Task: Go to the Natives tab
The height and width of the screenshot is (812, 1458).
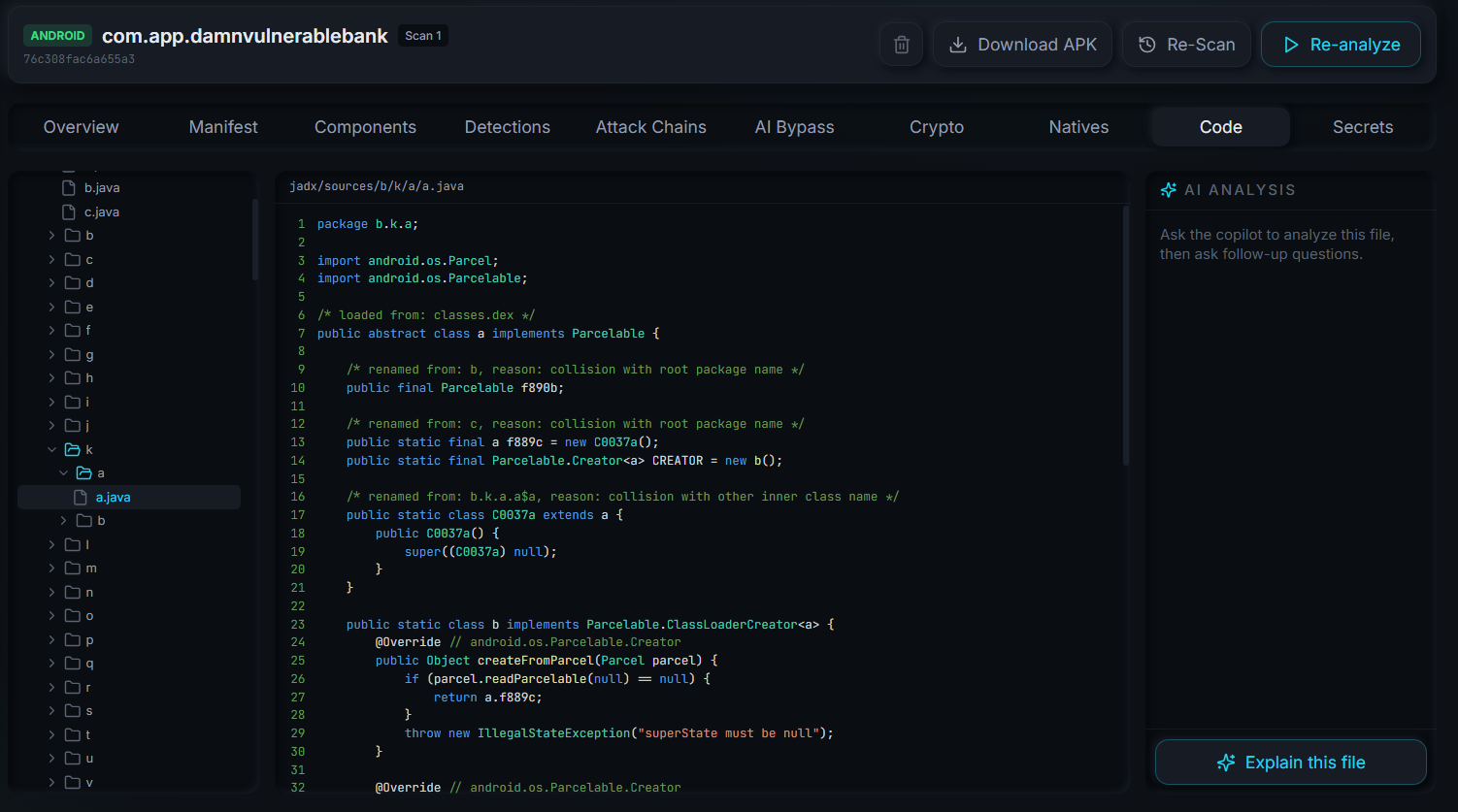Action: click(x=1078, y=127)
